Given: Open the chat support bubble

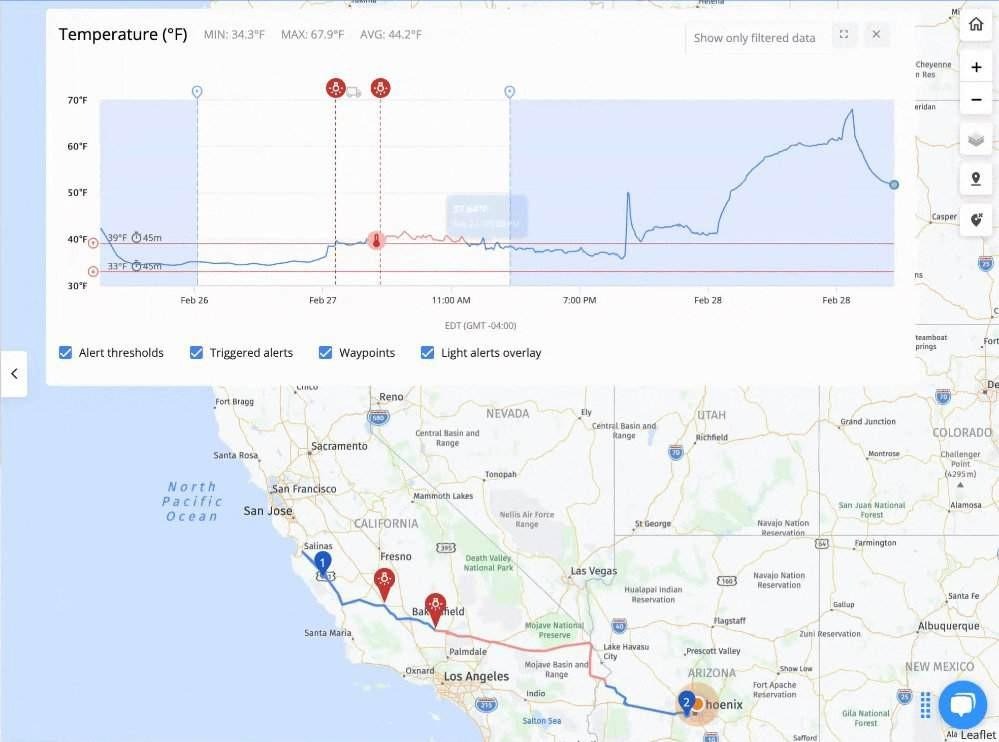Looking at the screenshot, I should coord(962,704).
